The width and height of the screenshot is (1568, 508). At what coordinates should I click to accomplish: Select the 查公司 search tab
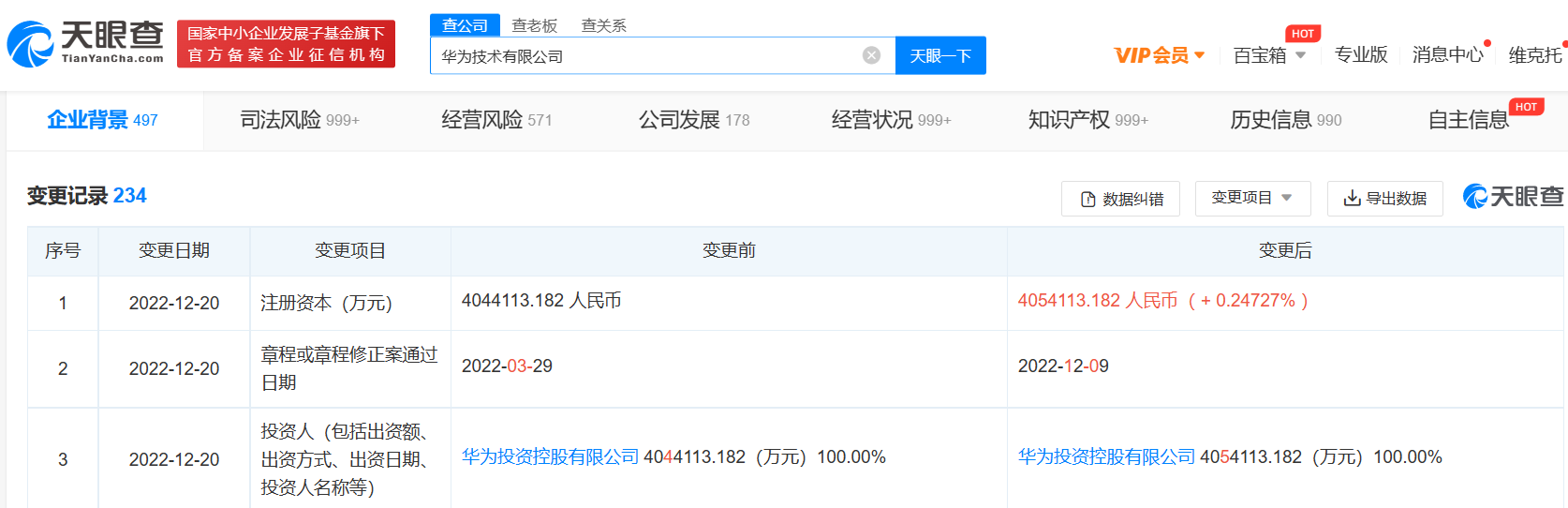click(x=466, y=25)
